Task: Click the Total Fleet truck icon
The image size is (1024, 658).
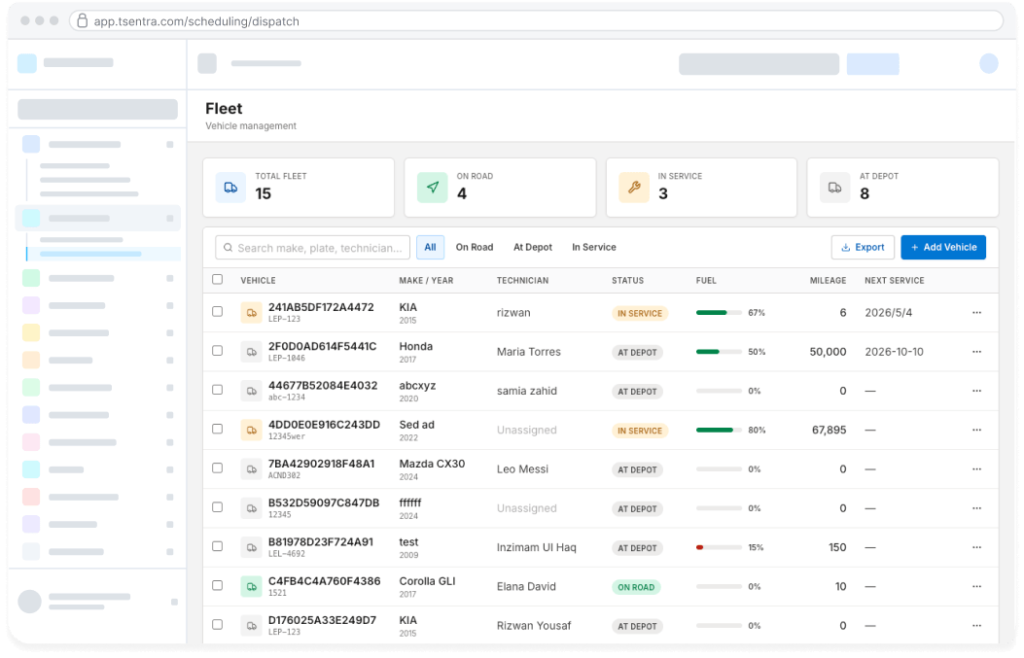Action: pyautogui.click(x=231, y=187)
